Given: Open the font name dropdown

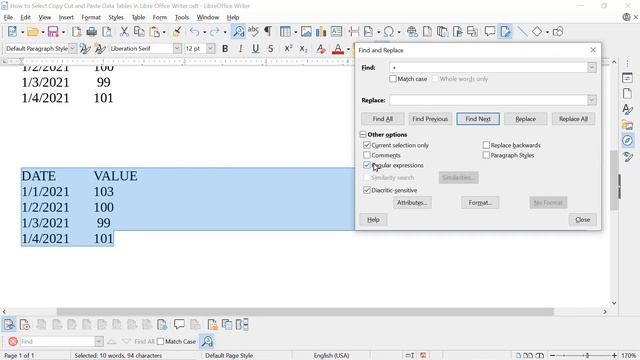Looking at the screenshot, I should [x=177, y=49].
